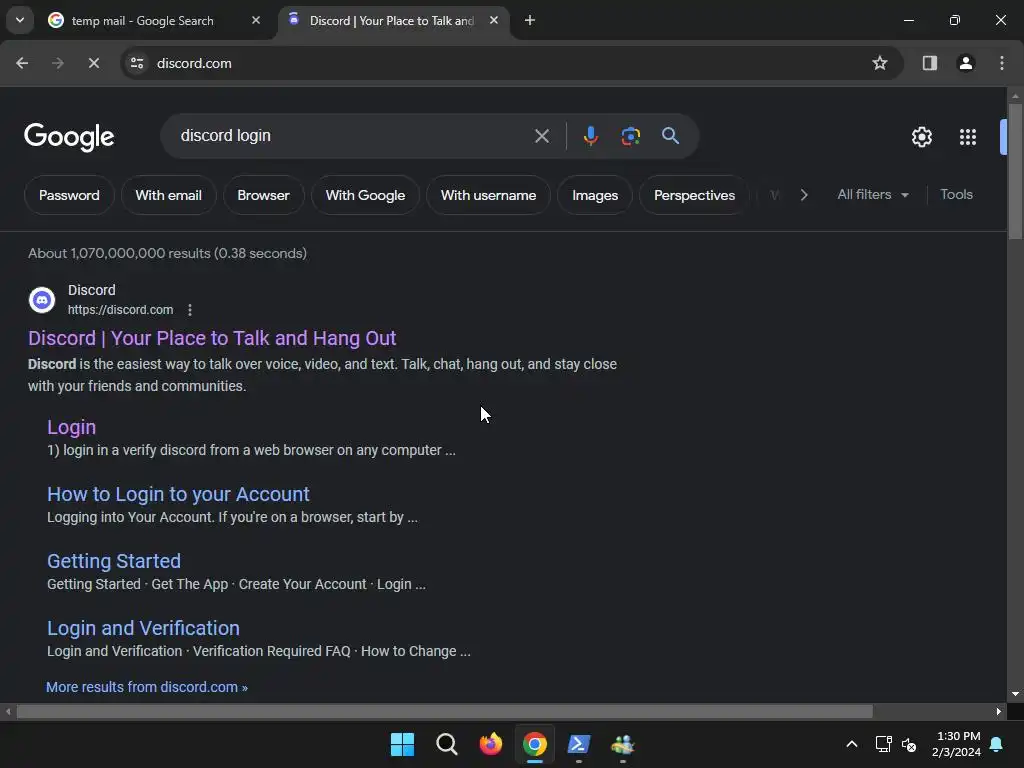Viewport: 1024px width, 768px height.
Task: Click the Discord favicon in the result
Action: (42, 300)
